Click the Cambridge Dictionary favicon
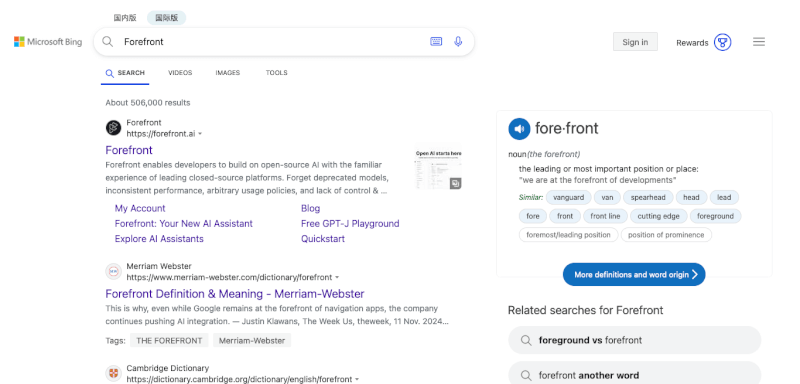The image size is (800, 384). pos(113,373)
